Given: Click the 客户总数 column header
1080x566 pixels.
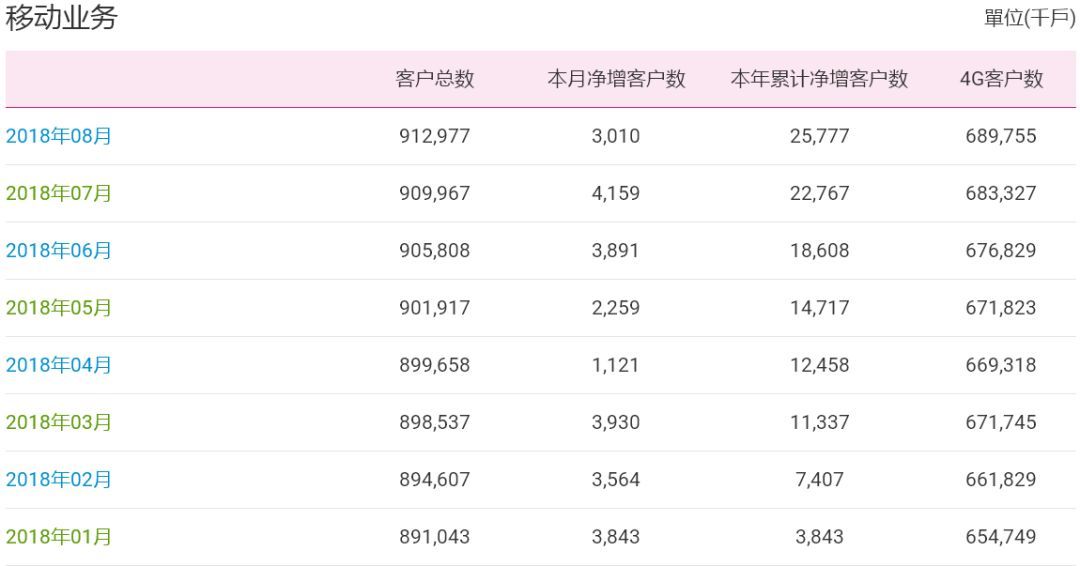Looking at the screenshot, I should (x=435, y=78).
